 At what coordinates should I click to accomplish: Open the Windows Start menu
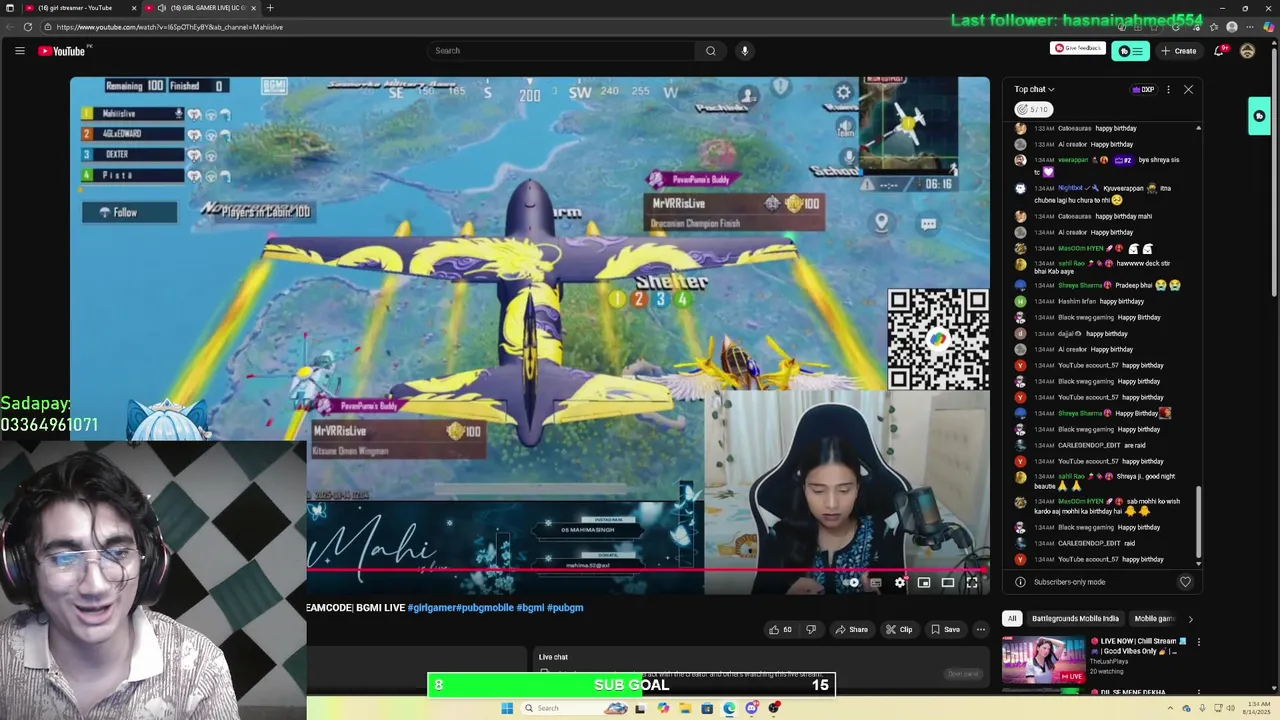[507, 708]
